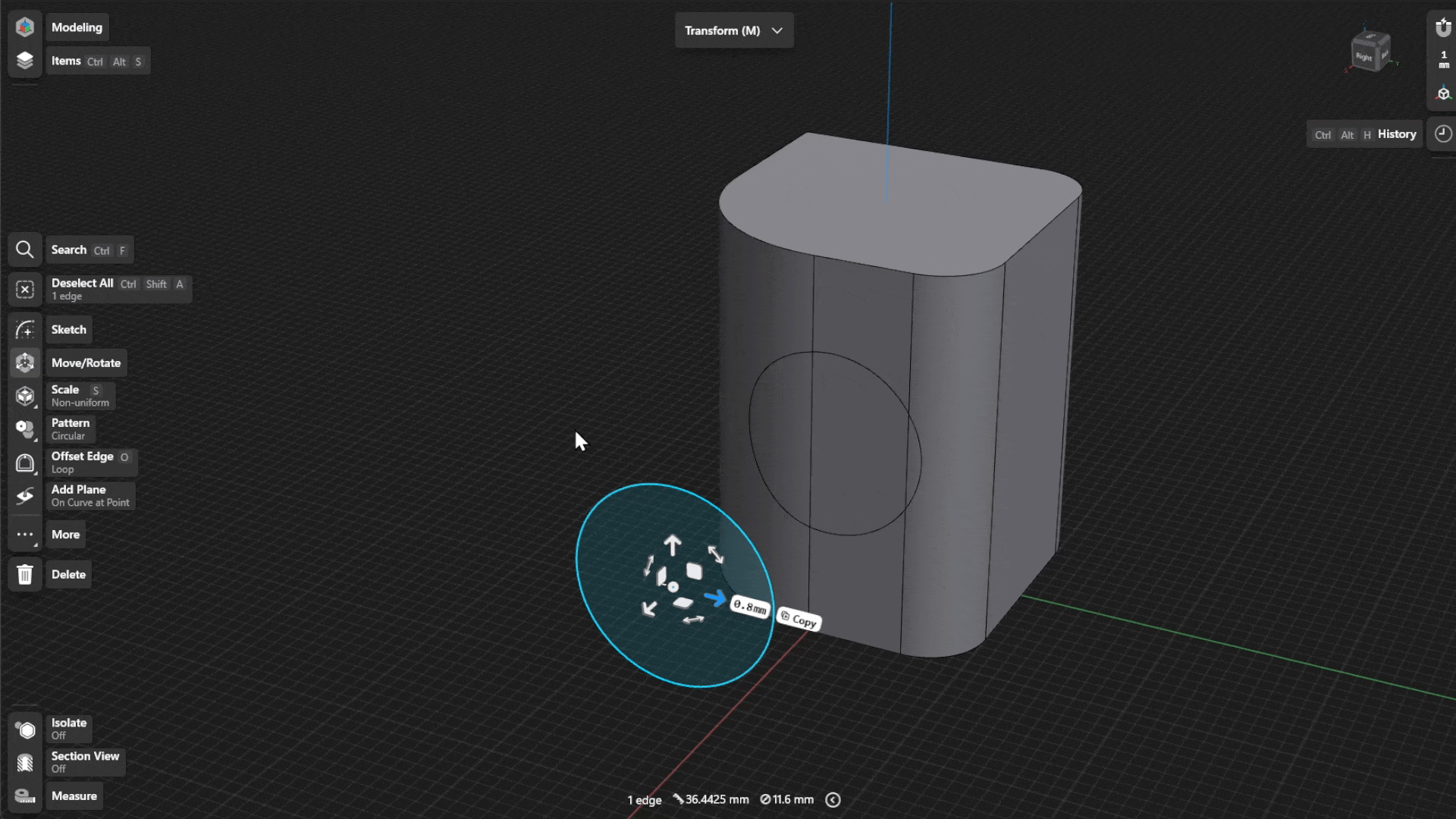Expand Scale Non-uniform options
The height and width of the screenshot is (819, 1456).
80,397
